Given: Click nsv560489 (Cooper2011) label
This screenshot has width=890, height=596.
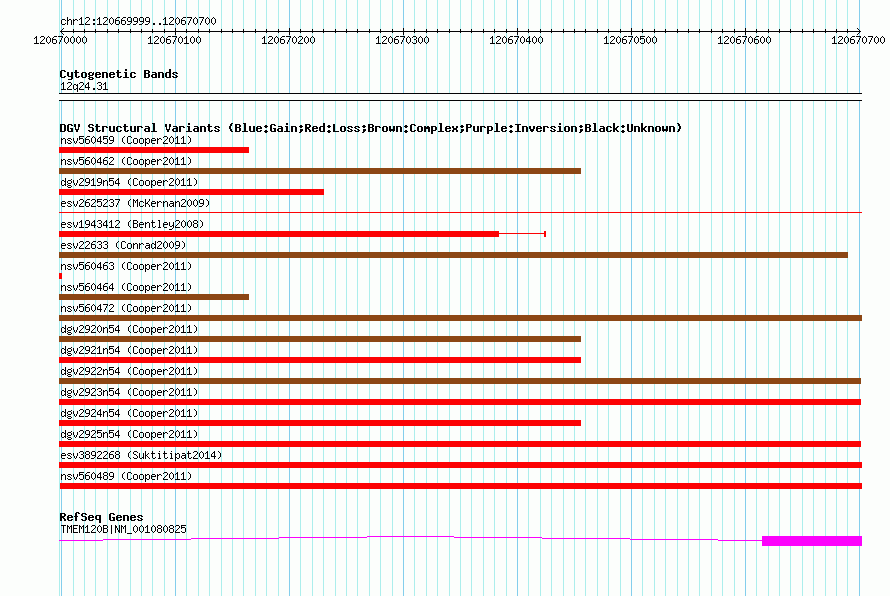Looking at the screenshot, I should pos(126,476).
